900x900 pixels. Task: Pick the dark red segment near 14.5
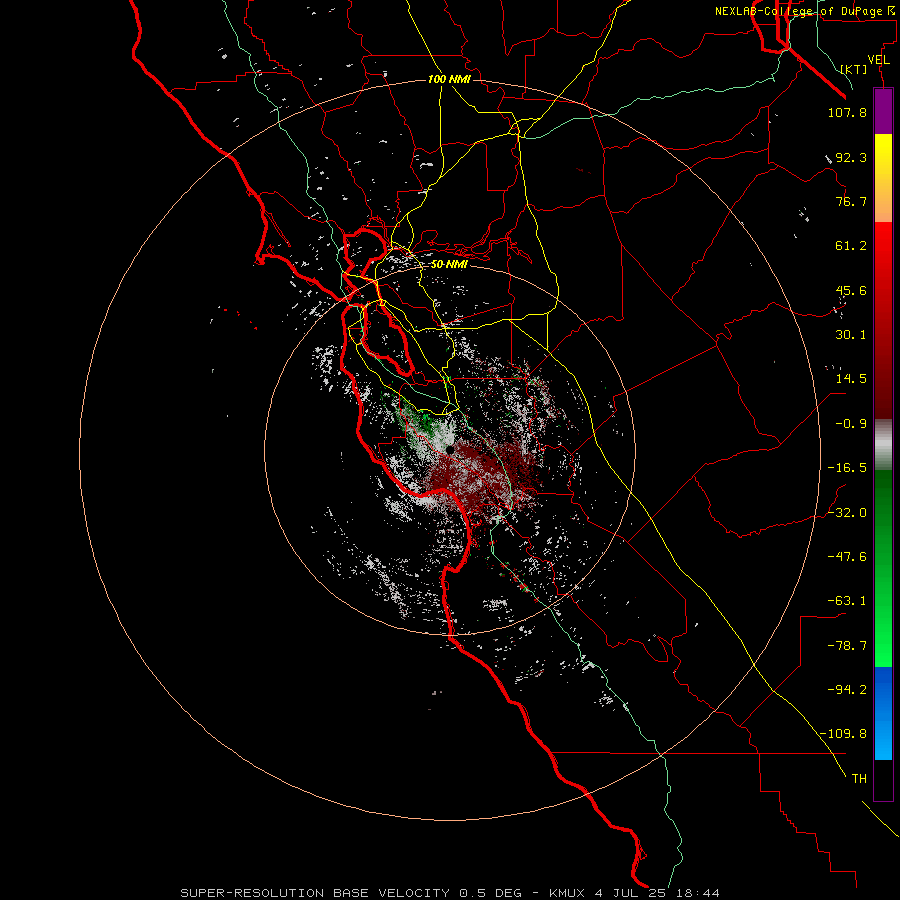tap(883, 379)
